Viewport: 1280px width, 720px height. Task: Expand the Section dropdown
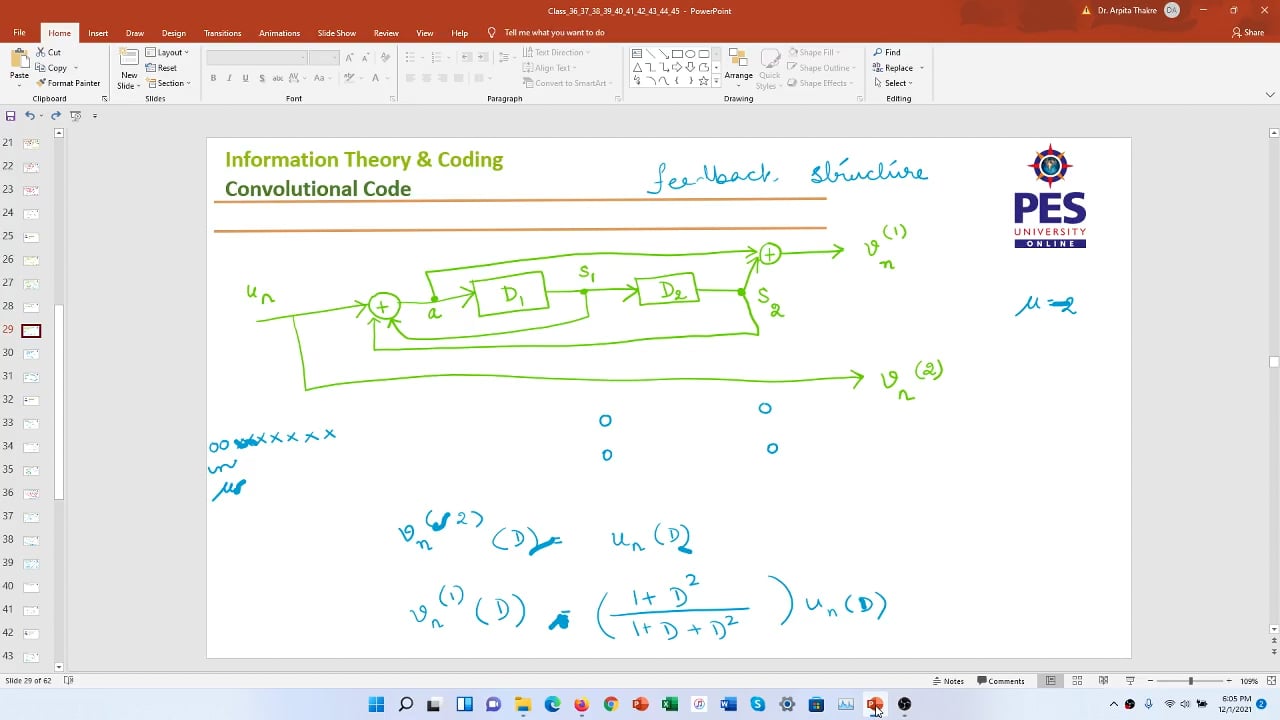point(168,83)
